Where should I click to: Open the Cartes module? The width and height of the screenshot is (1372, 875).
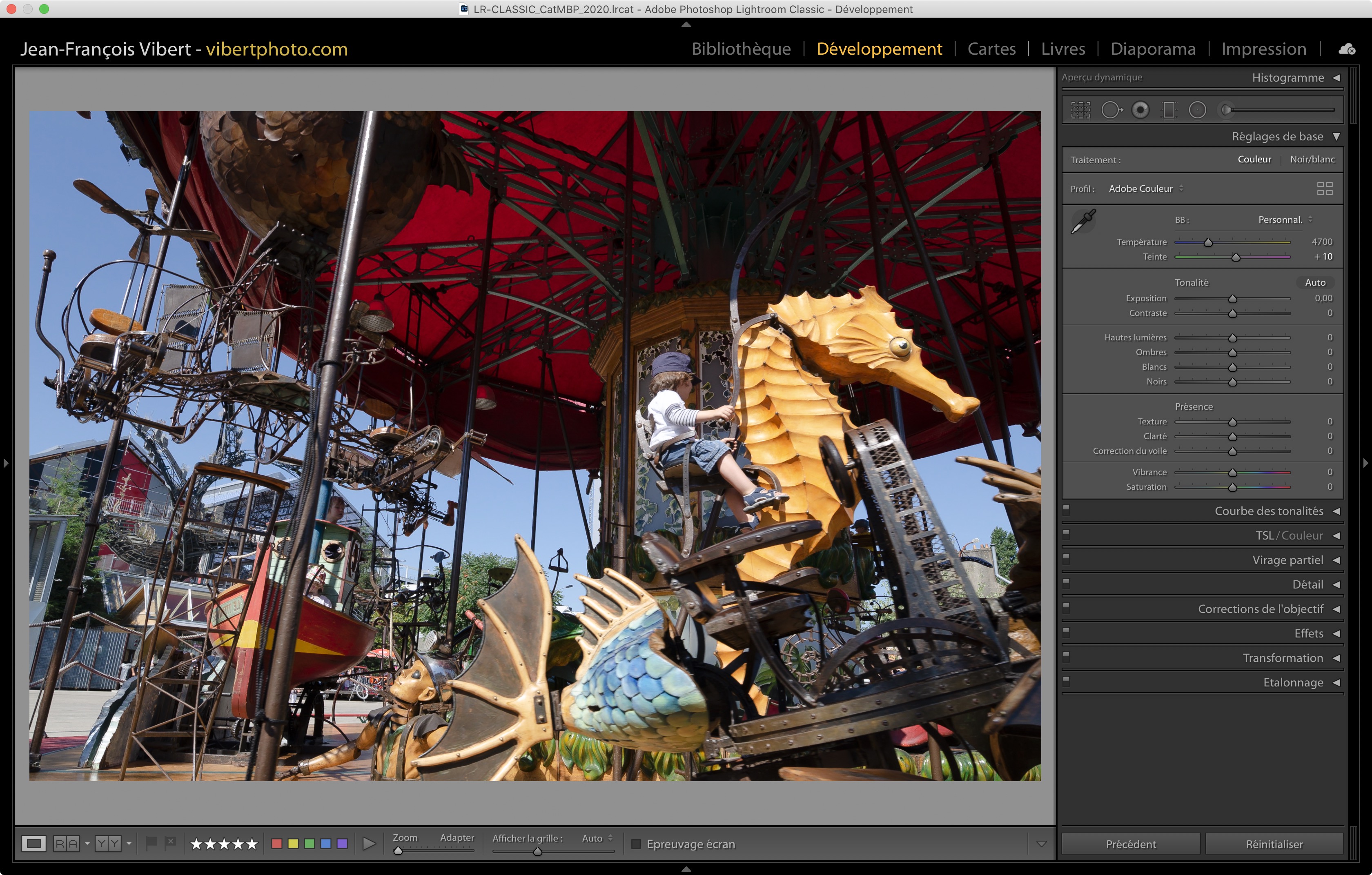pyautogui.click(x=991, y=49)
